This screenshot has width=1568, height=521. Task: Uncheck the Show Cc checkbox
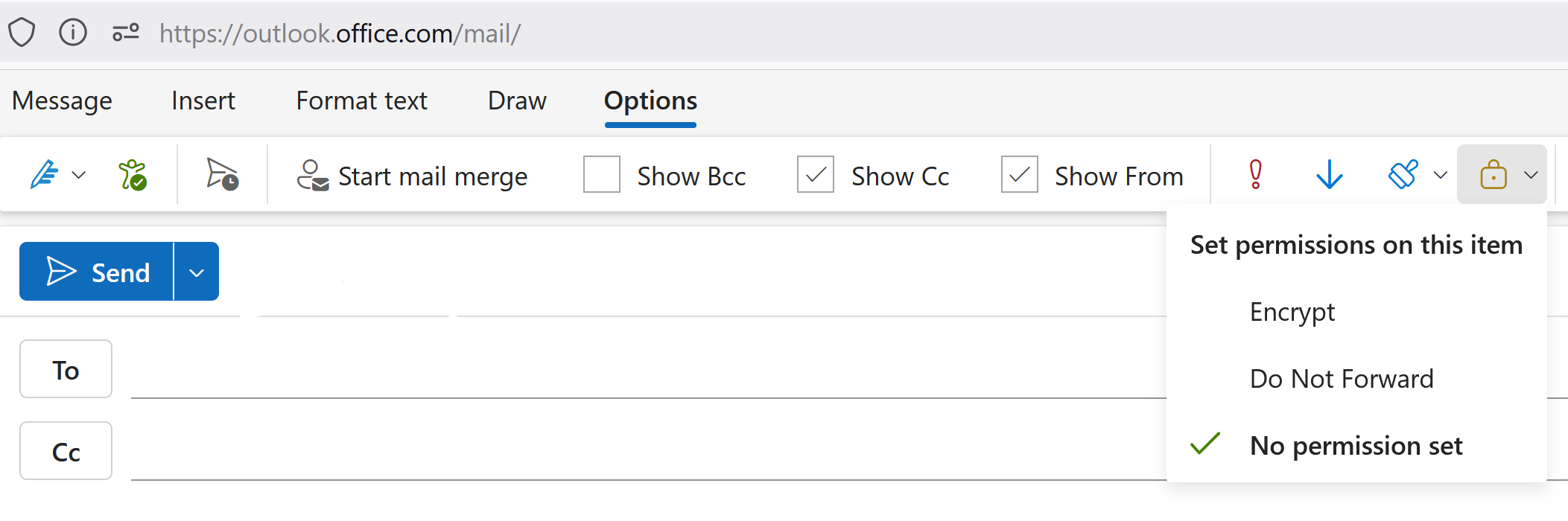click(816, 175)
